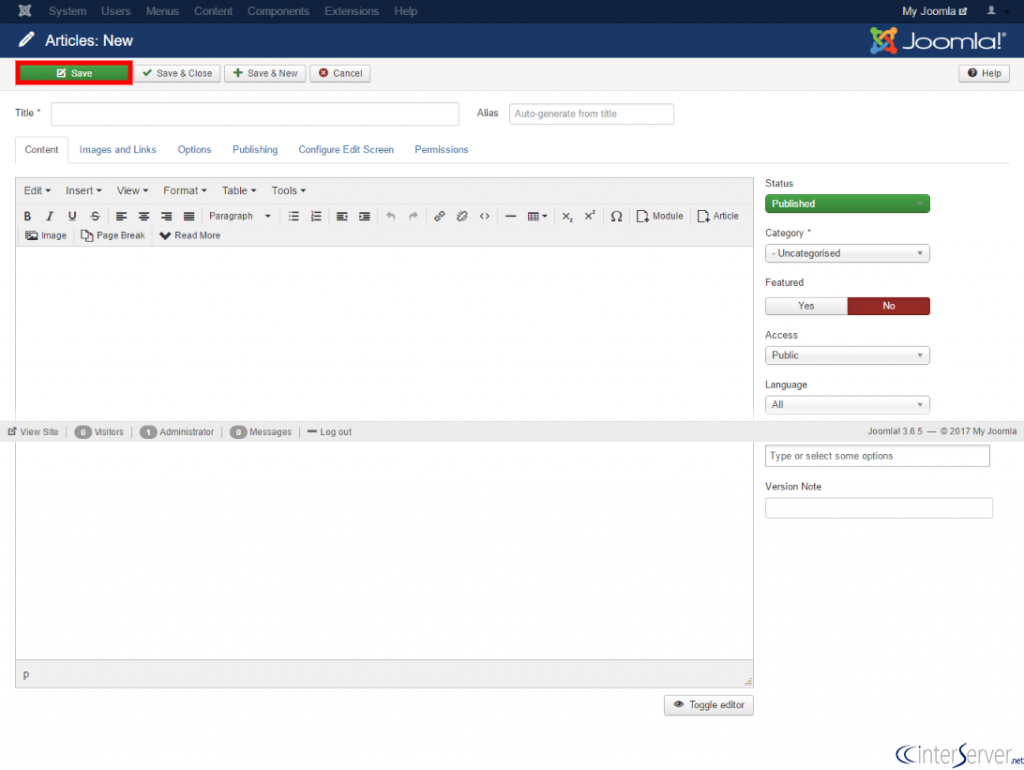Switch to the Options tab
This screenshot has height=770, width=1024.
pyautogui.click(x=194, y=150)
